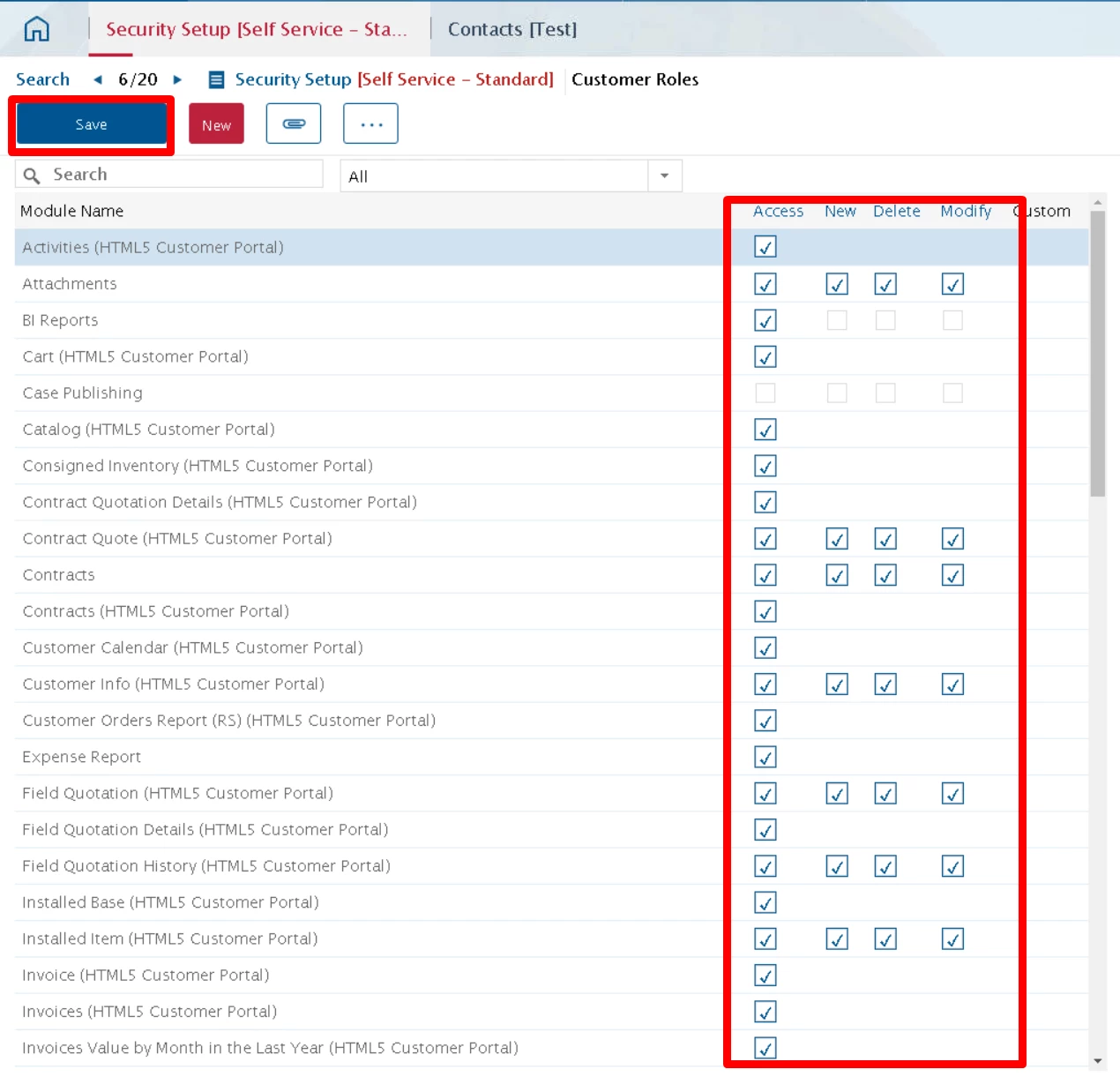Image resolution: width=1120 pixels, height=1077 pixels.
Task: Click the Save button
Action: pos(91,123)
